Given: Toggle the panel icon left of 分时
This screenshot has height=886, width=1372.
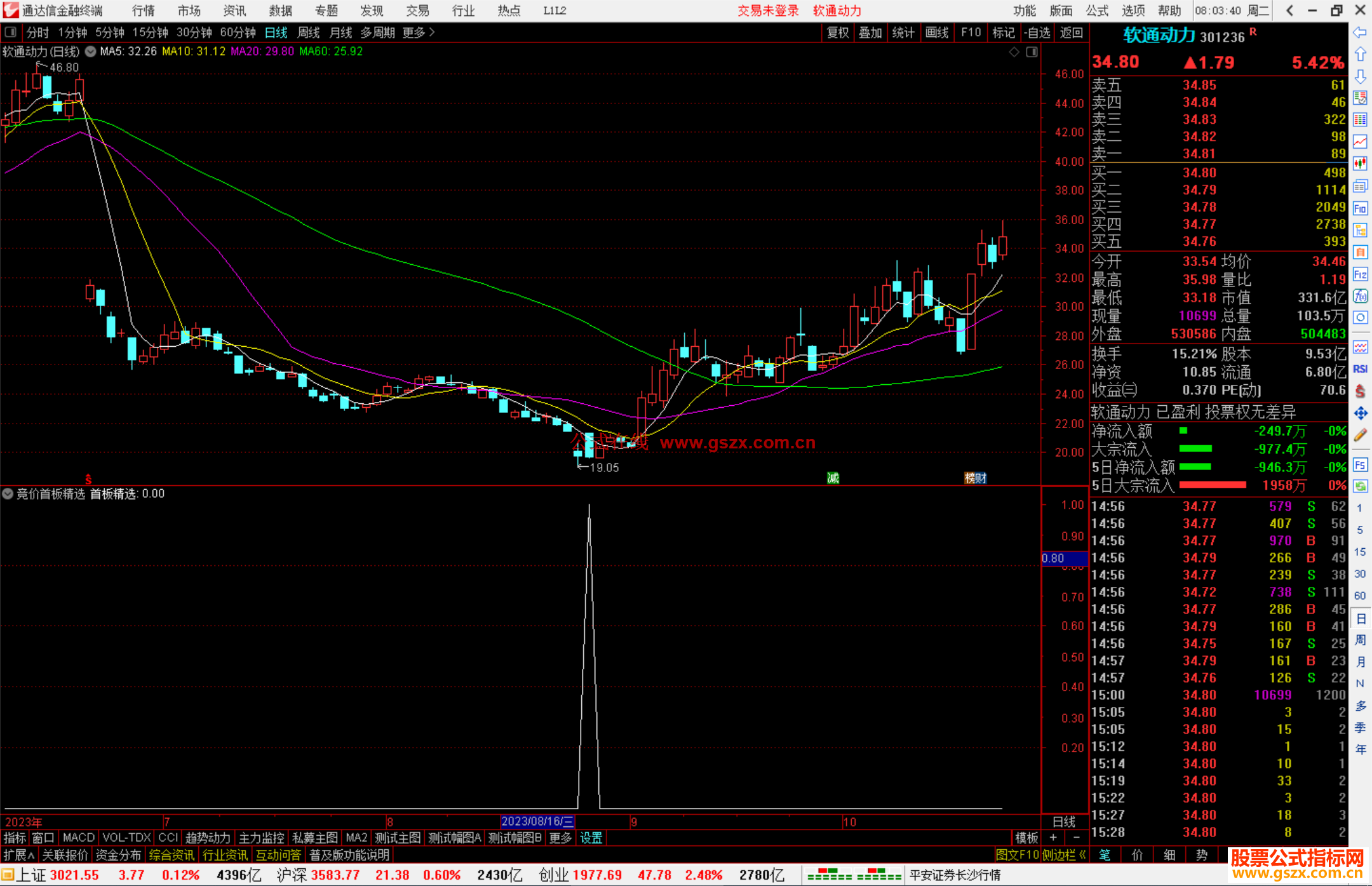Looking at the screenshot, I should 11,32.
